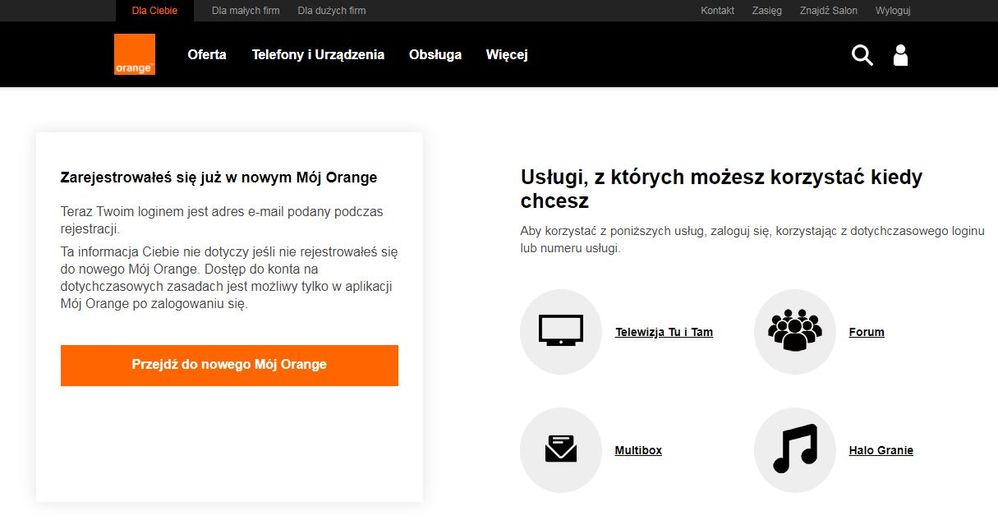Viewport: 998px width, 516px height.
Task: Click the Halo Granie music note icon
Action: [795, 450]
